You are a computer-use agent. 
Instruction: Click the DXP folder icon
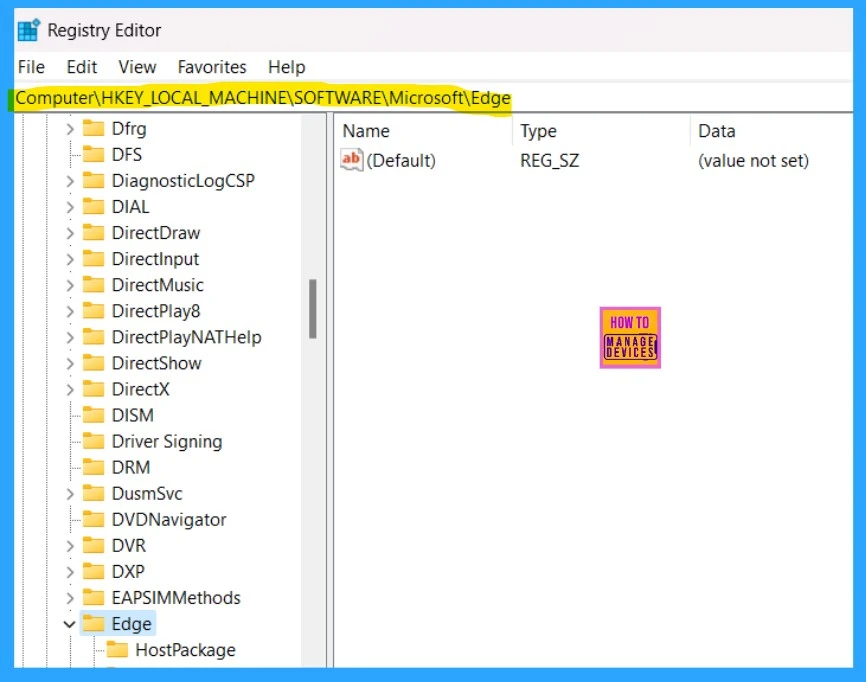pyautogui.click(x=93, y=571)
